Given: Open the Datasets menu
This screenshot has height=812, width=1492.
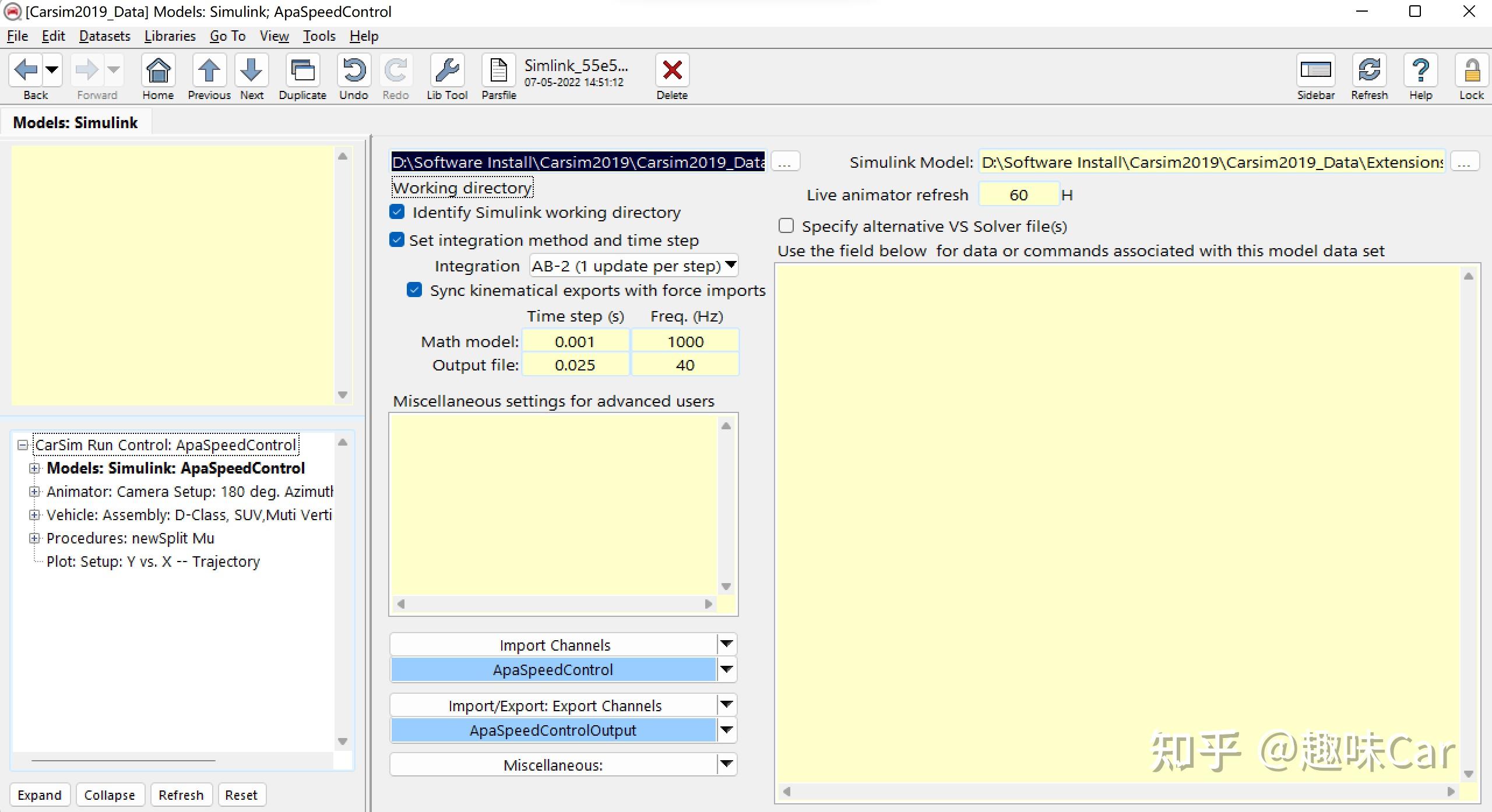Looking at the screenshot, I should coord(104,36).
